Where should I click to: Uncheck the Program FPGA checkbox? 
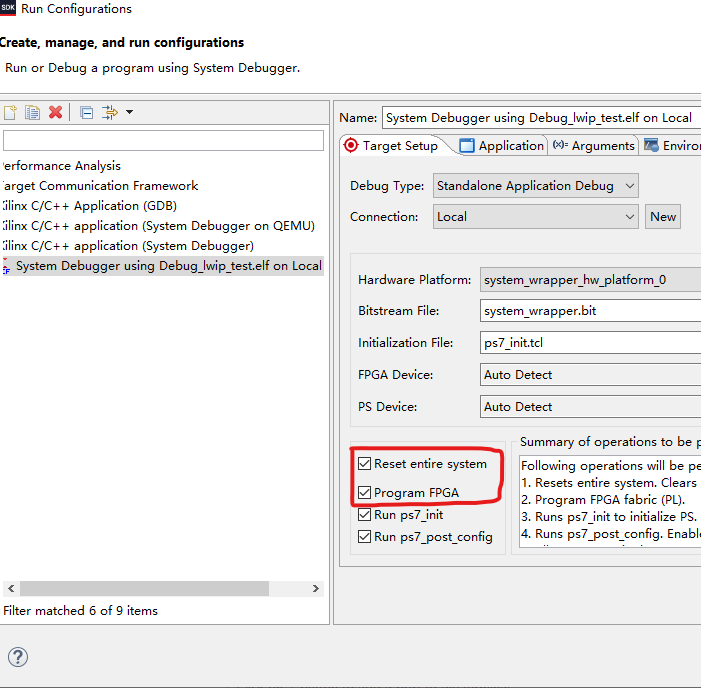(x=365, y=493)
